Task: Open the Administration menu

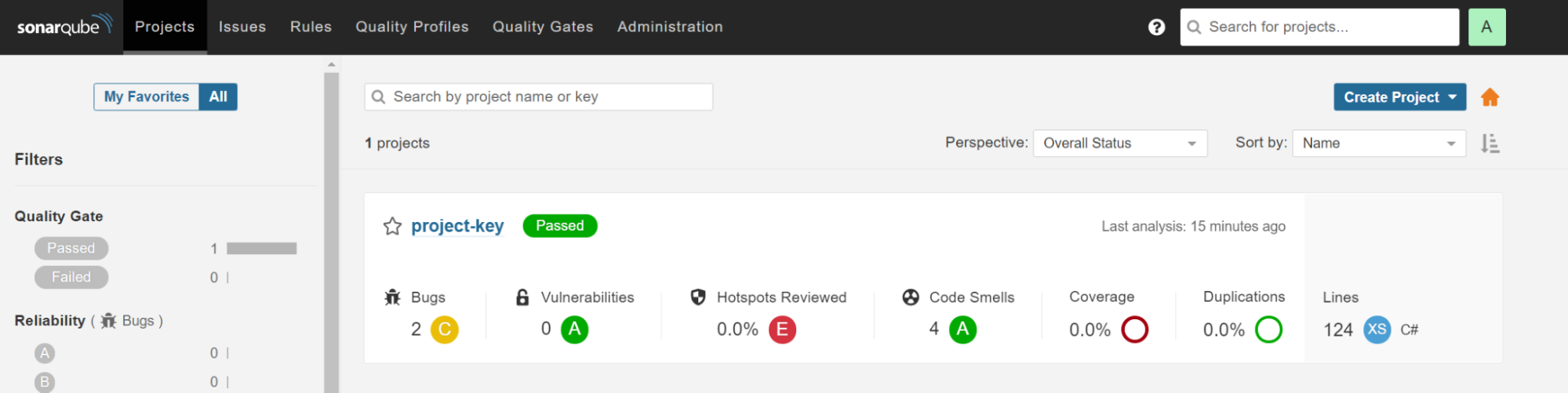Action: 670,27
